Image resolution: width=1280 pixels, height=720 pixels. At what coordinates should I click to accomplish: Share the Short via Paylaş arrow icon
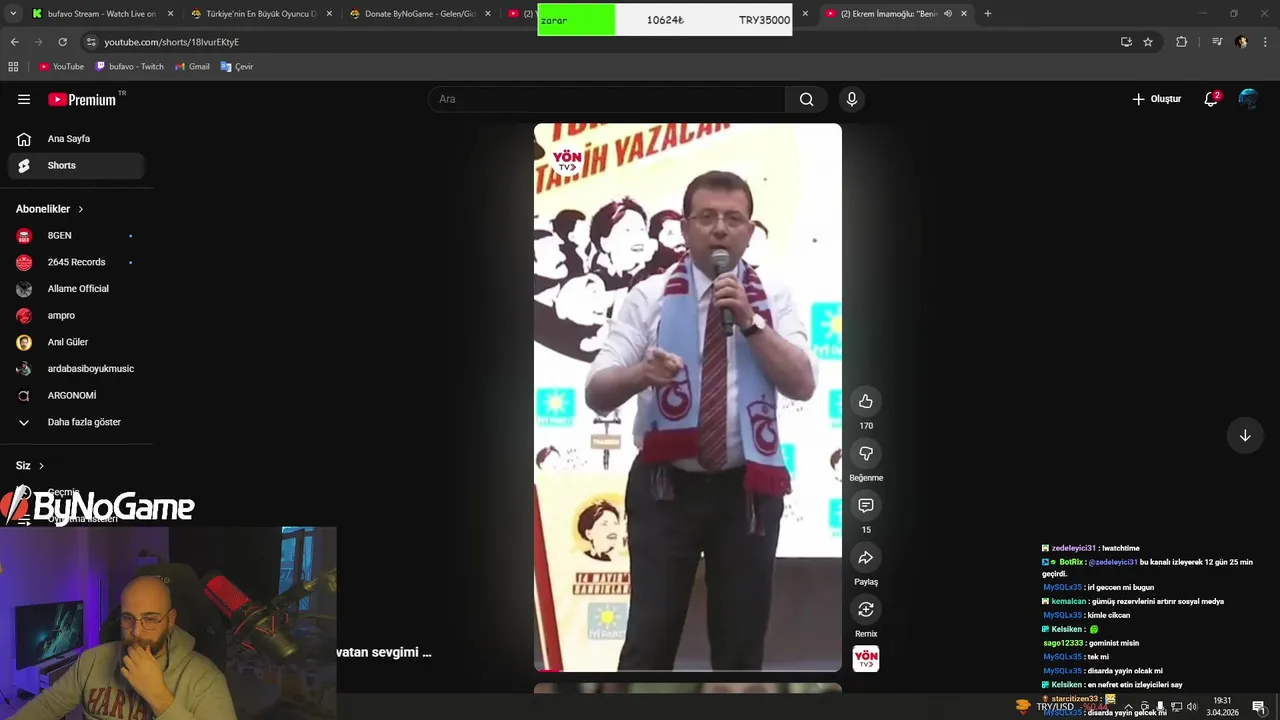866,557
